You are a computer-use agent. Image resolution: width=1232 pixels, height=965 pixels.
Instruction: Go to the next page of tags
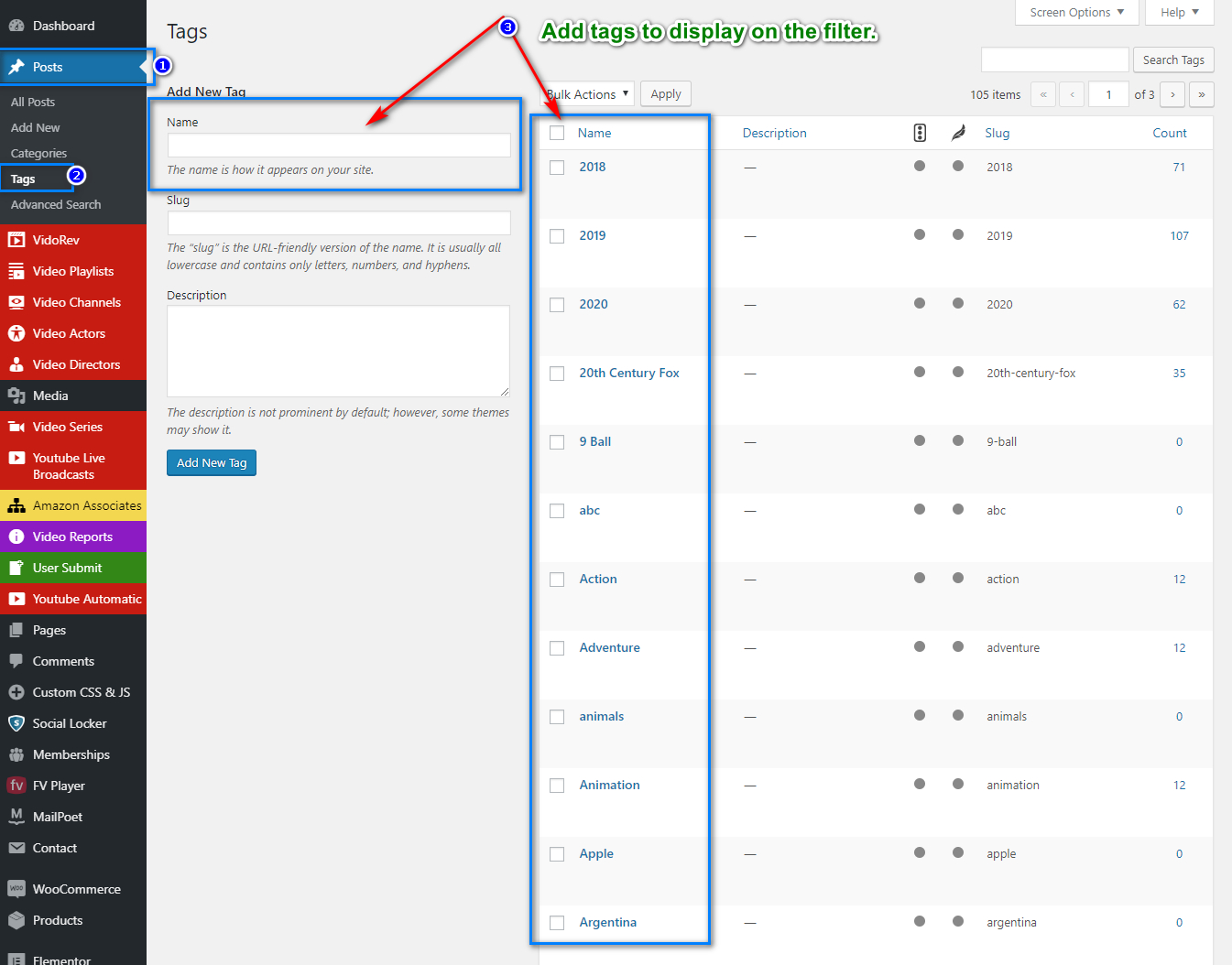(1172, 94)
